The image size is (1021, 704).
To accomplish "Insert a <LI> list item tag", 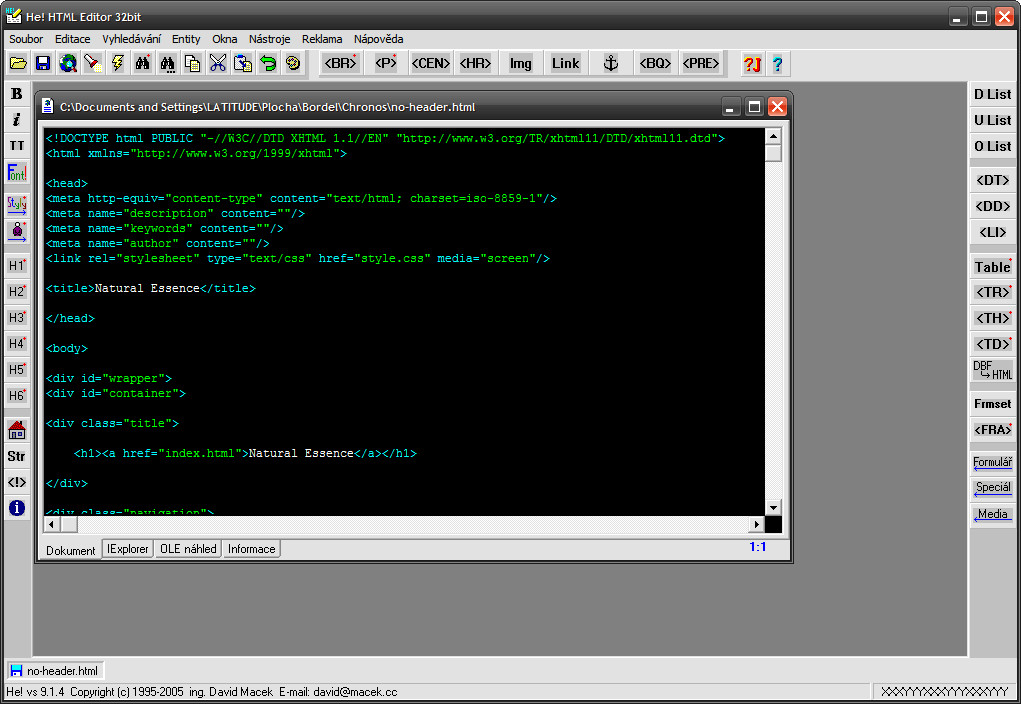I will (x=992, y=232).
